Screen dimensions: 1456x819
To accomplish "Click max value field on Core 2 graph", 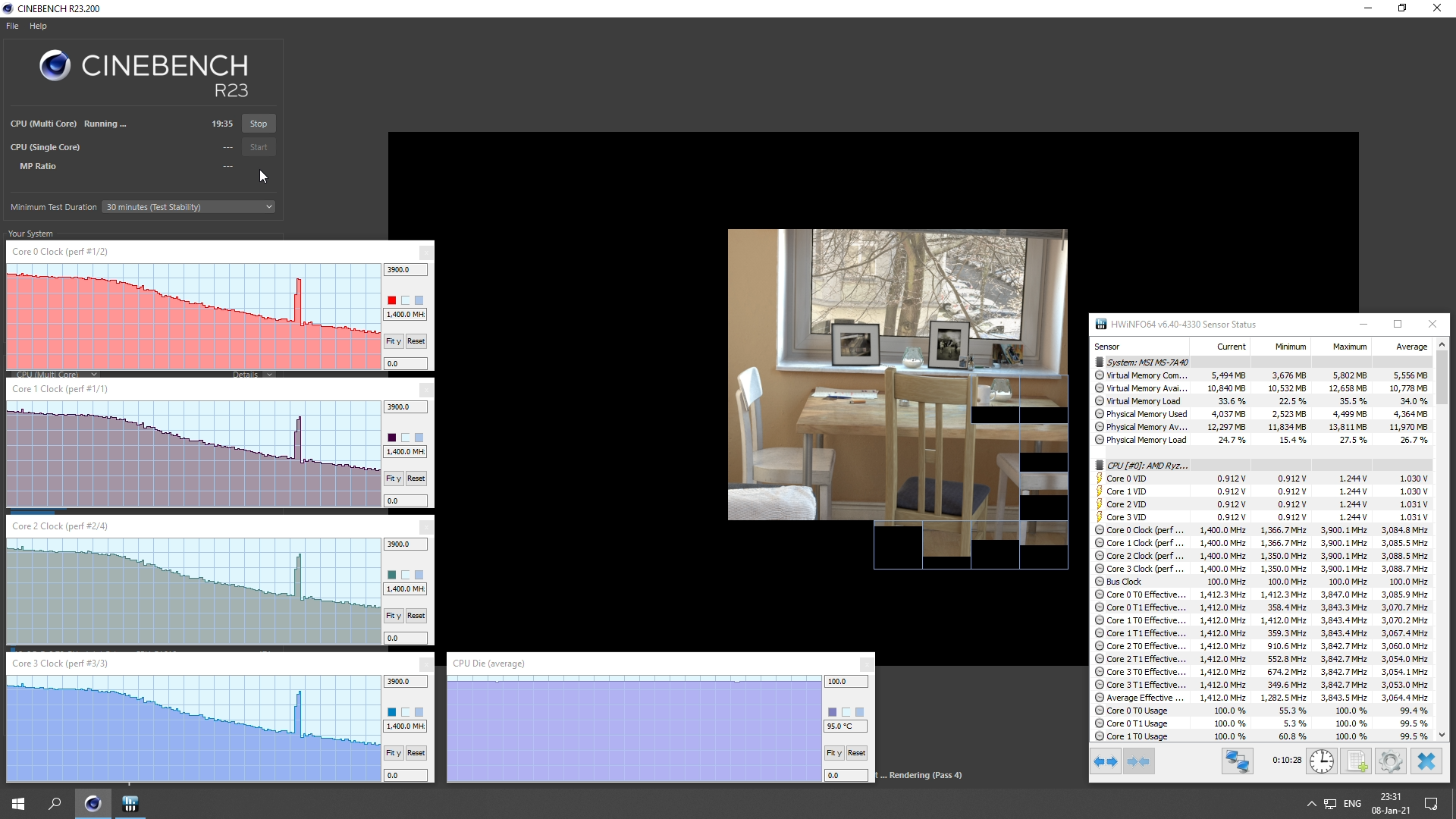I will (x=405, y=544).
